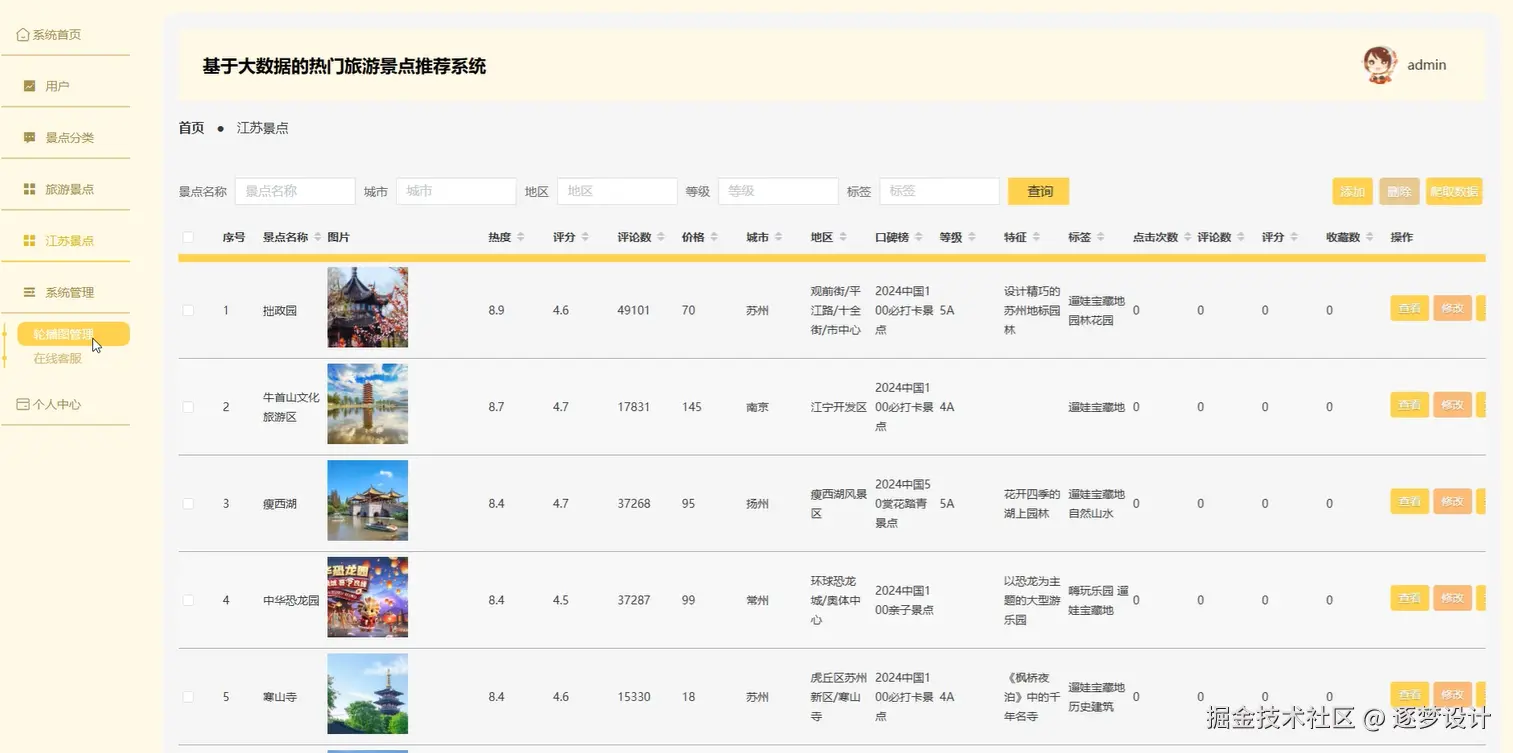The width and height of the screenshot is (1513, 753).
Task: Sort by the 景点名称 column arrows
Action: click(317, 237)
